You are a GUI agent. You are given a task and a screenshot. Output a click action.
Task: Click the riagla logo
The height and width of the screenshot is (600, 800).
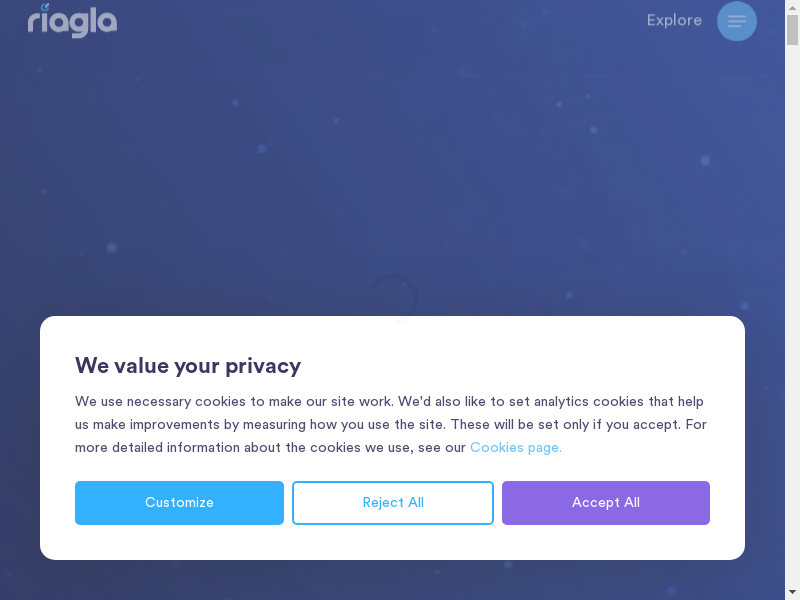pyautogui.click(x=72, y=20)
